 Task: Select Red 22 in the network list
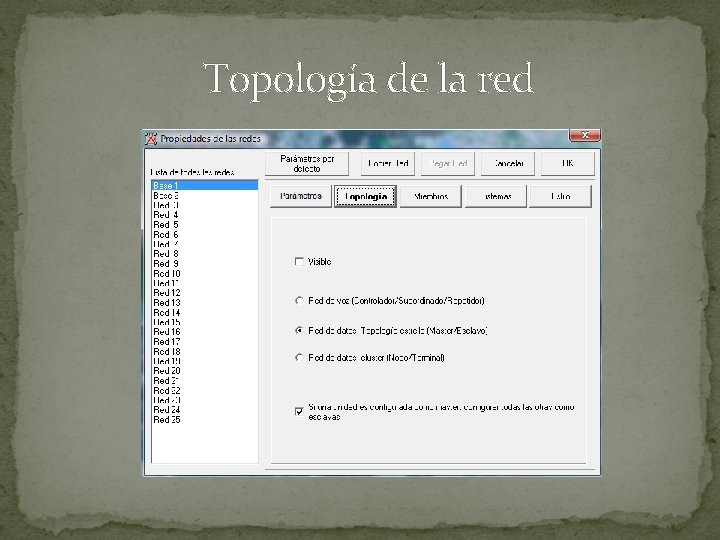pos(205,391)
